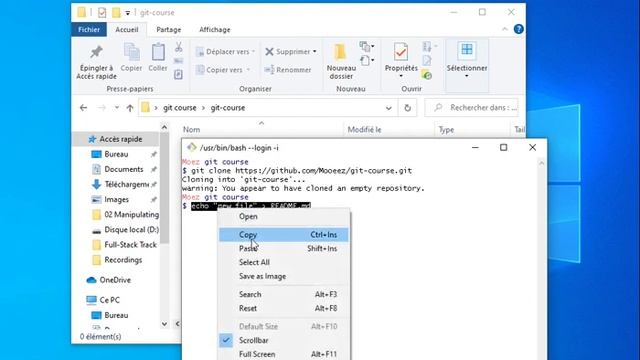Click navigation pane scrollbar down arrow
The height and width of the screenshot is (360, 640).
pos(164,324)
